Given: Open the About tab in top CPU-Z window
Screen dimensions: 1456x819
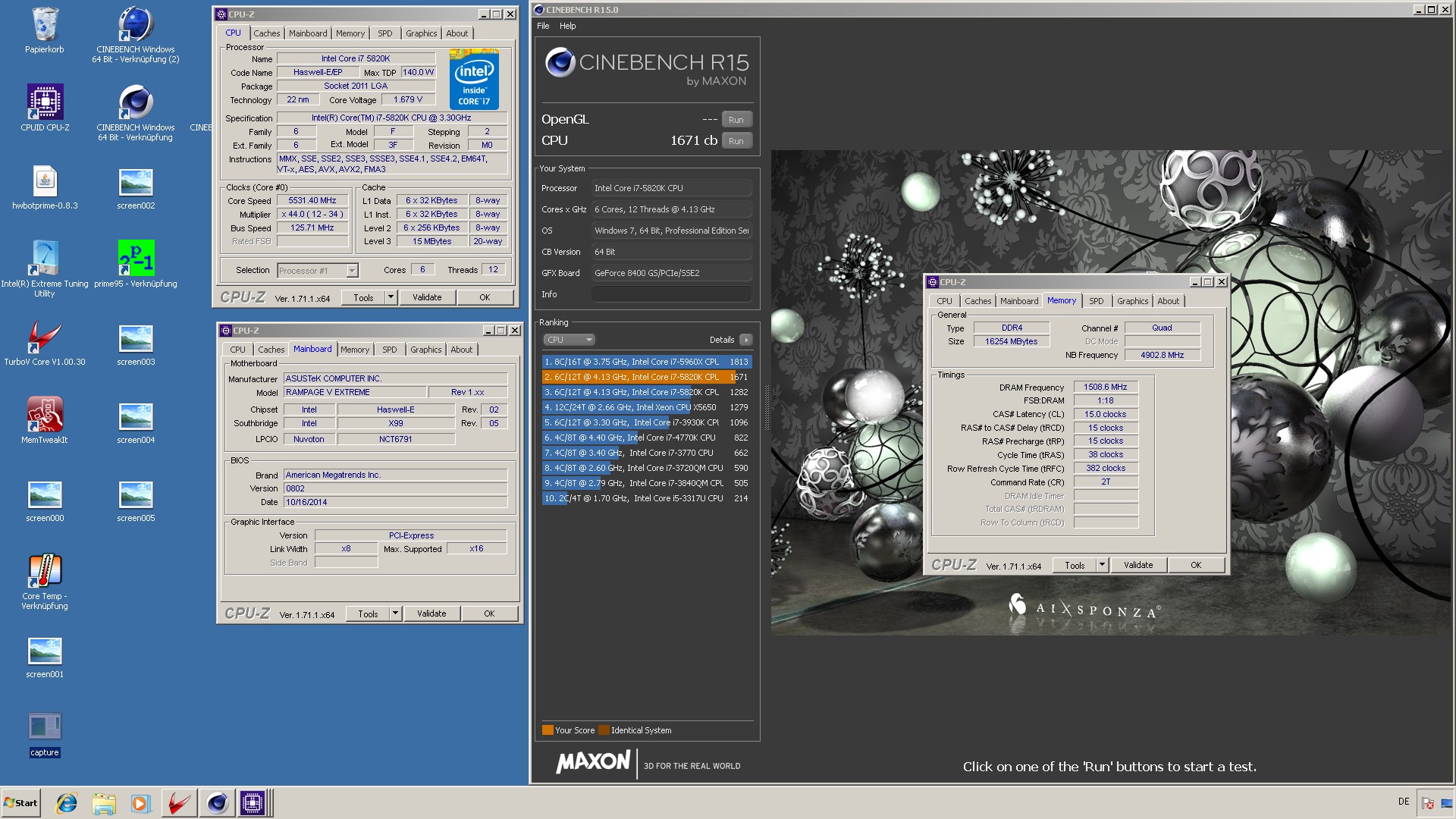Looking at the screenshot, I should (x=457, y=33).
